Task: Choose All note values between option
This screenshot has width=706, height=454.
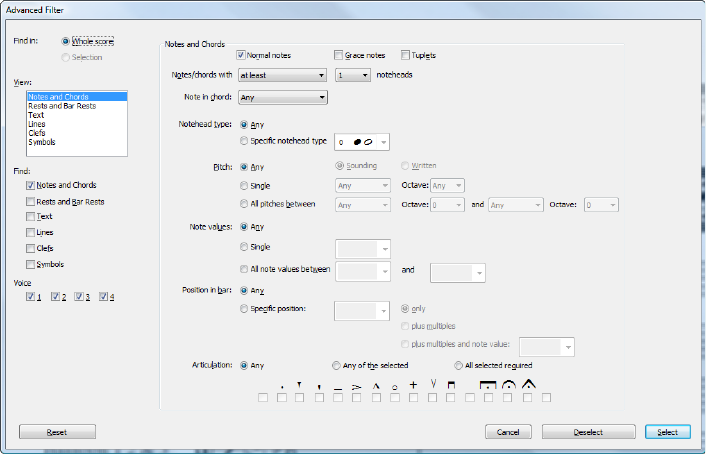Action: [x=244, y=269]
